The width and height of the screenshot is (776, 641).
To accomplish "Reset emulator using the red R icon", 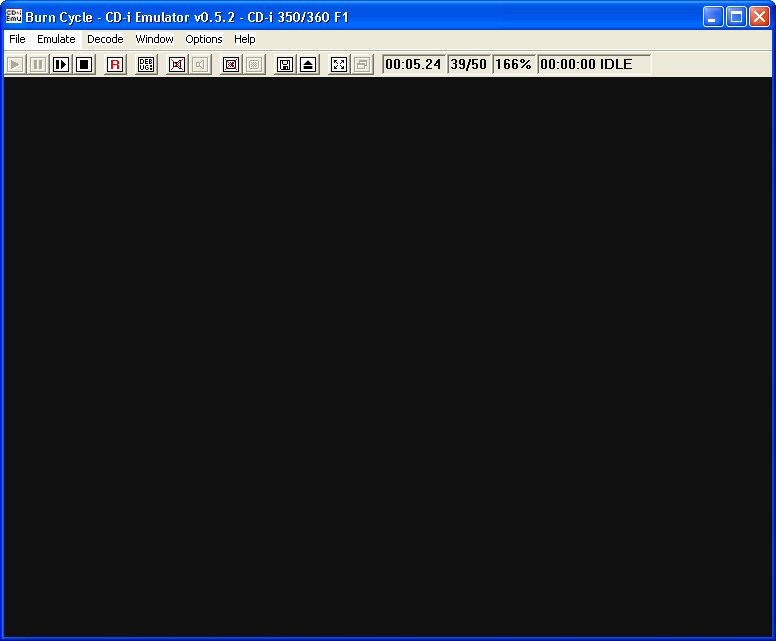I will coord(115,64).
